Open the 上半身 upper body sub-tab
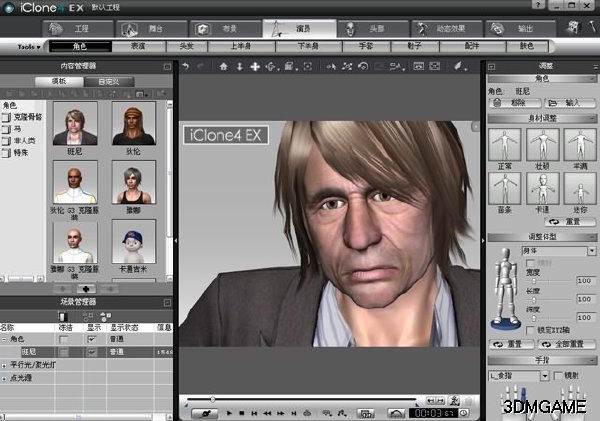Screen dimensions: 600x421 [241, 46]
